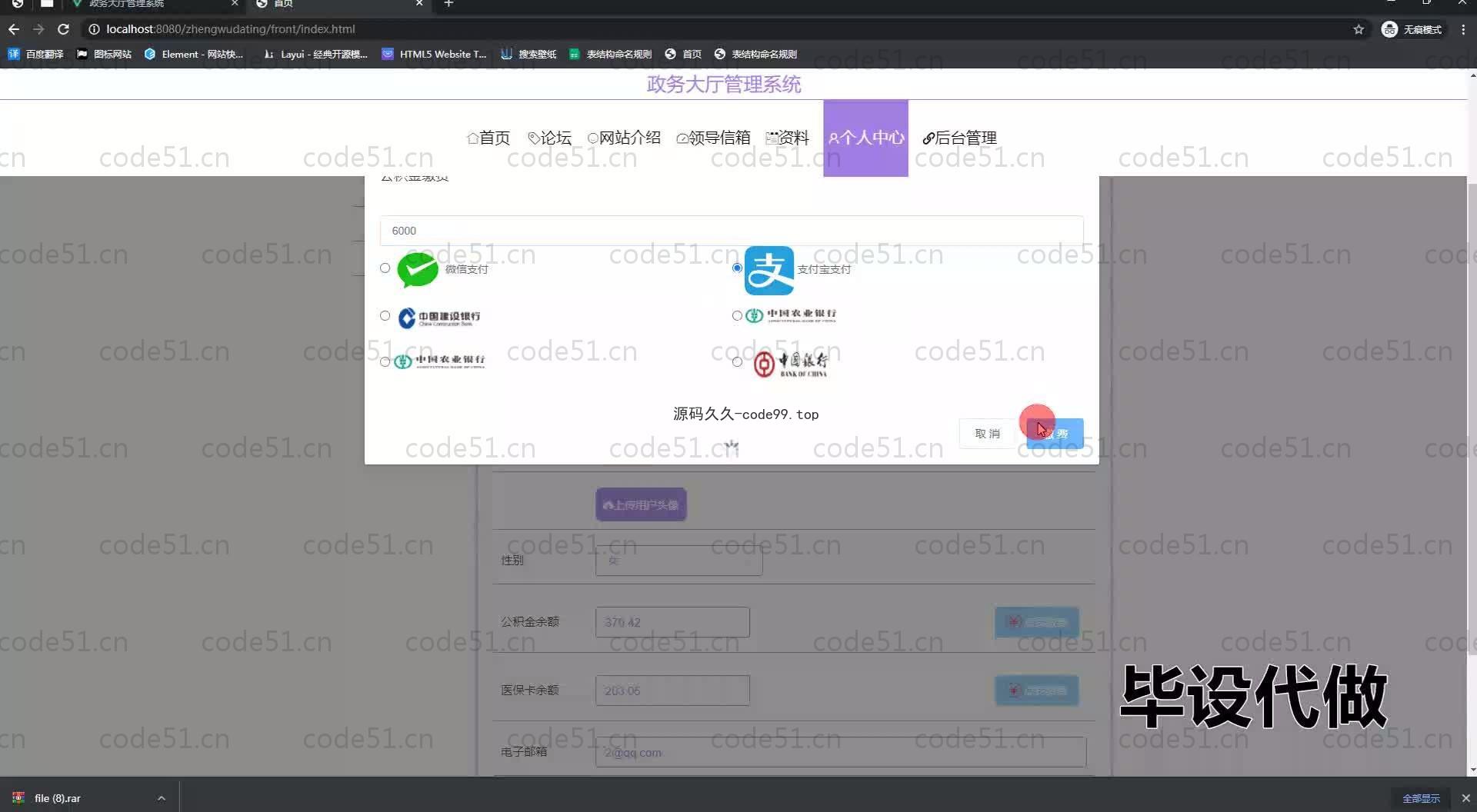Open the 图标网站 bookmark
Image resolution: width=1477 pixels, height=812 pixels.
point(104,54)
